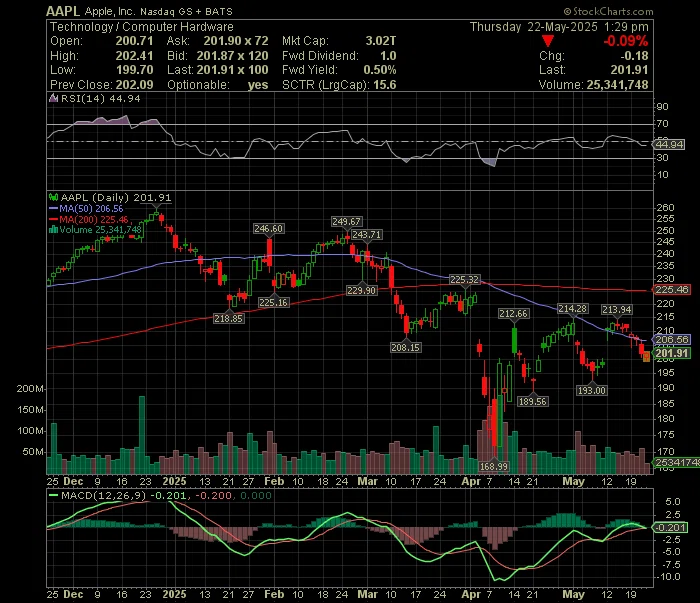Viewport: 700px width, 603px height.
Task: Click the High value 202.41
Action: [x=134, y=56]
